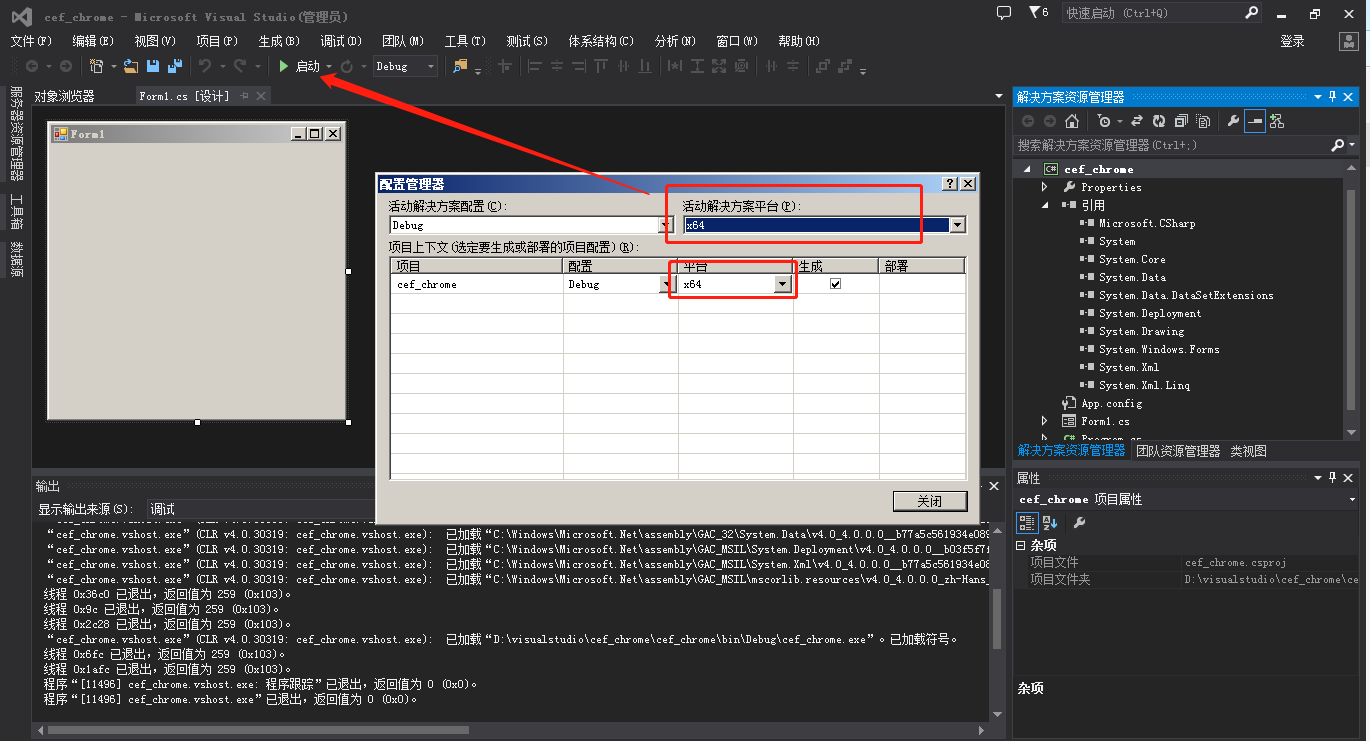
Task: Click the Show All Files icon in Solution Explorer
Action: coord(1203,121)
